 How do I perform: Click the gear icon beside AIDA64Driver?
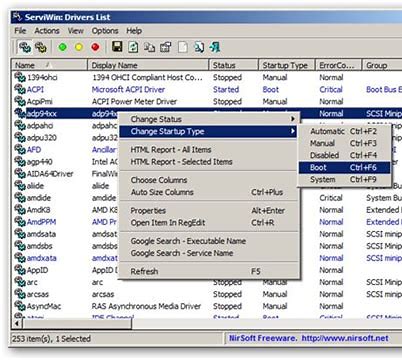pos(20,173)
